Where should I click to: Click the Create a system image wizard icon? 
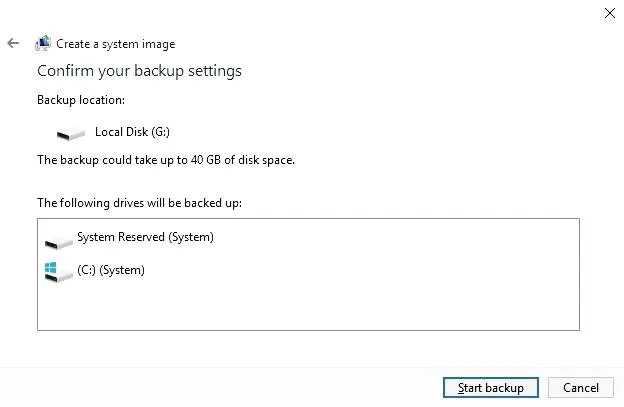tap(43, 43)
